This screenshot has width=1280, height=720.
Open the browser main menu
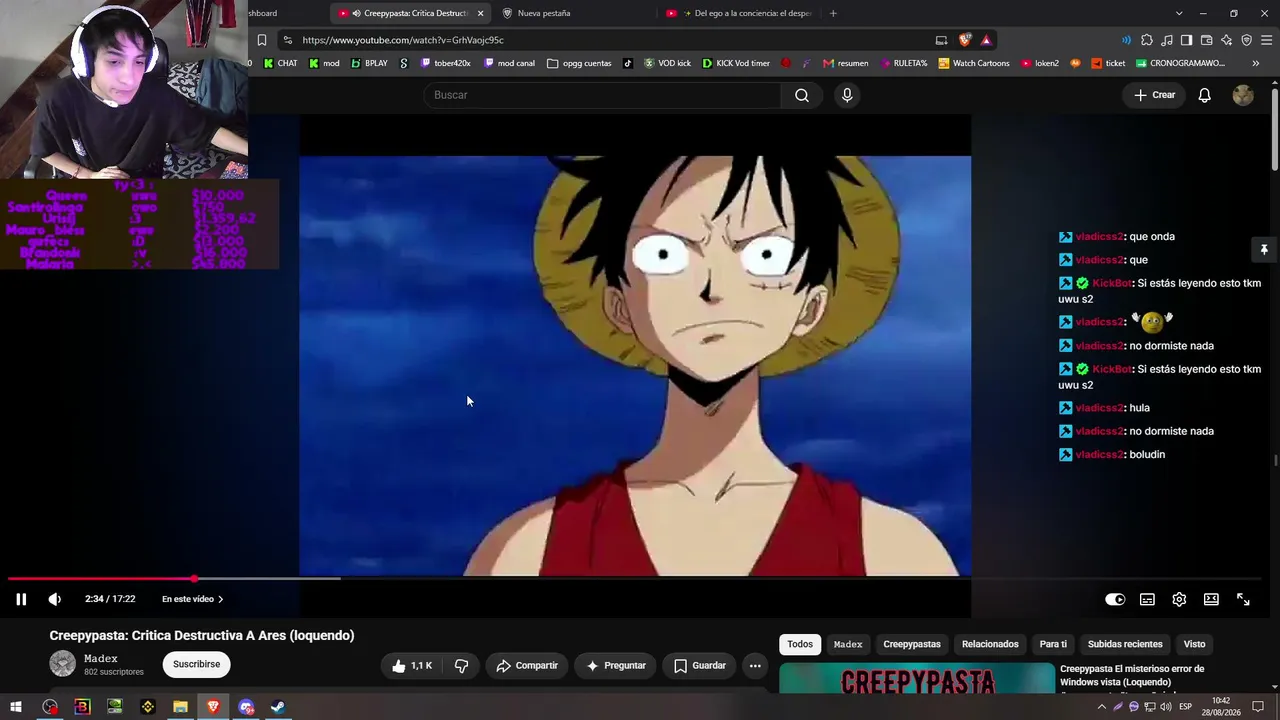(x=1267, y=40)
